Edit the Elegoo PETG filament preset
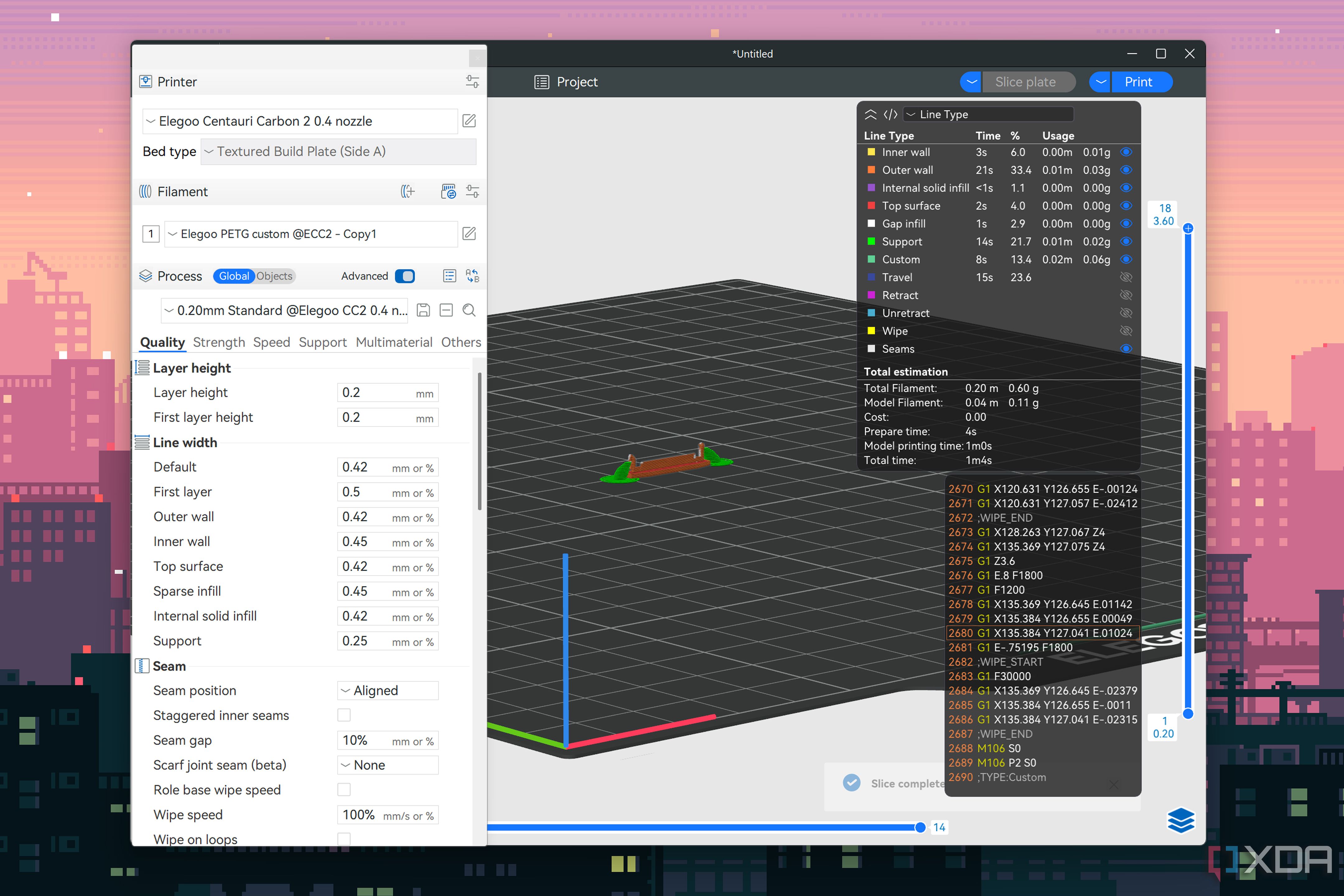The height and width of the screenshot is (896, 1344). pos(469,234)
